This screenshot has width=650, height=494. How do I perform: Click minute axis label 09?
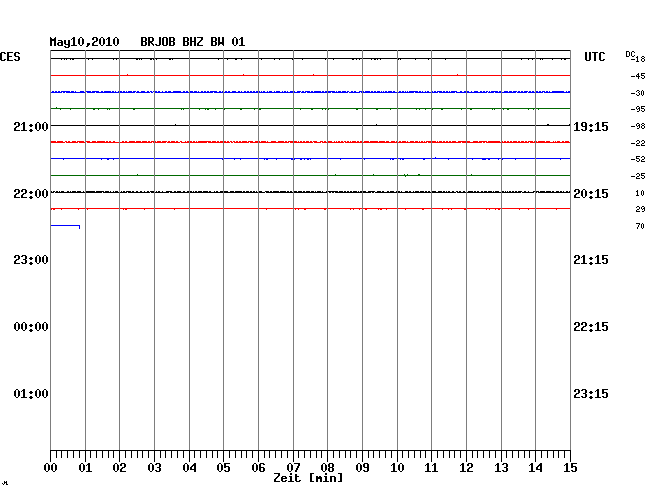tap(362, 468)
